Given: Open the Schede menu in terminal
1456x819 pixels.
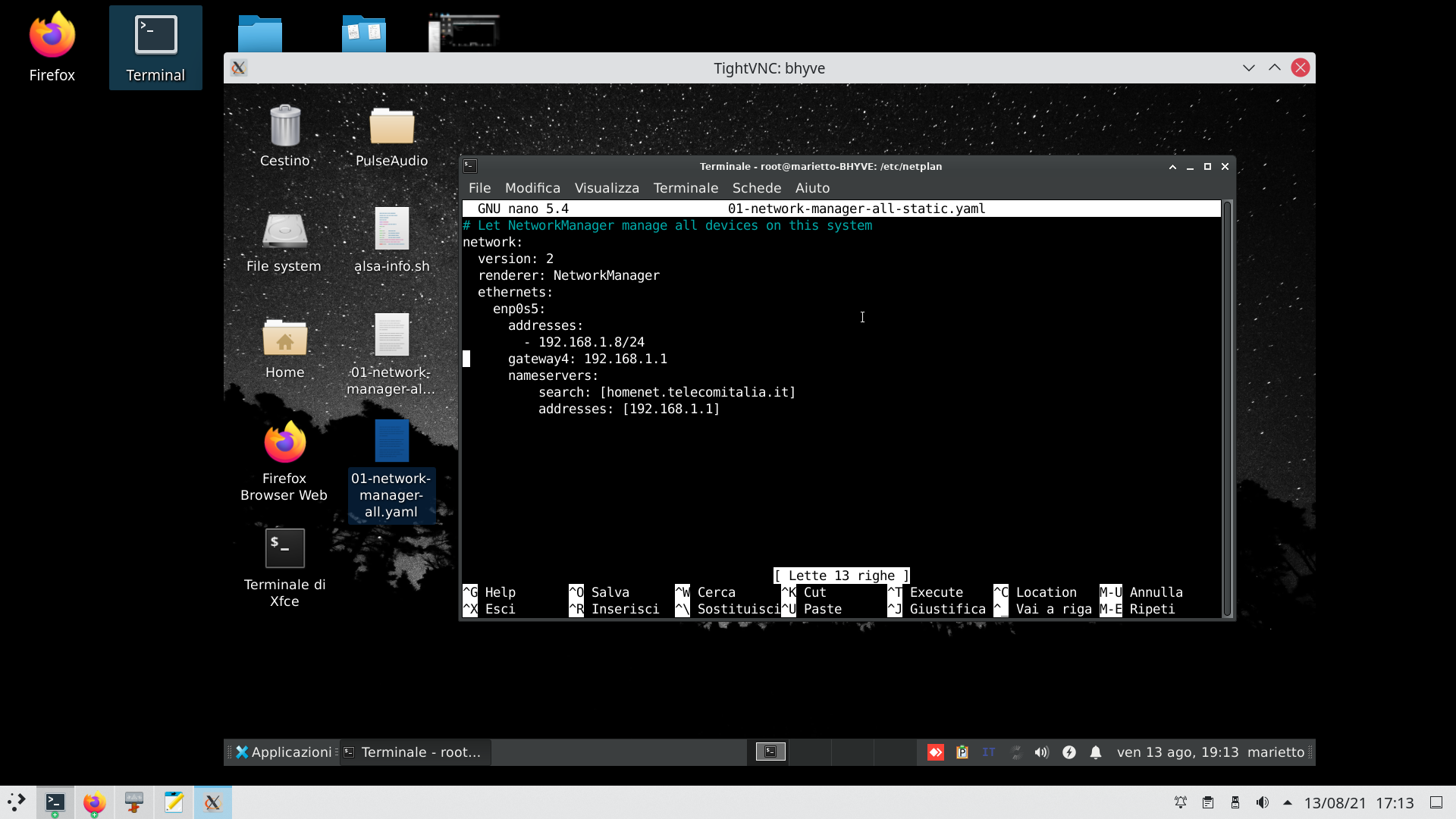Looking at the screenshot, I should 756,188.
